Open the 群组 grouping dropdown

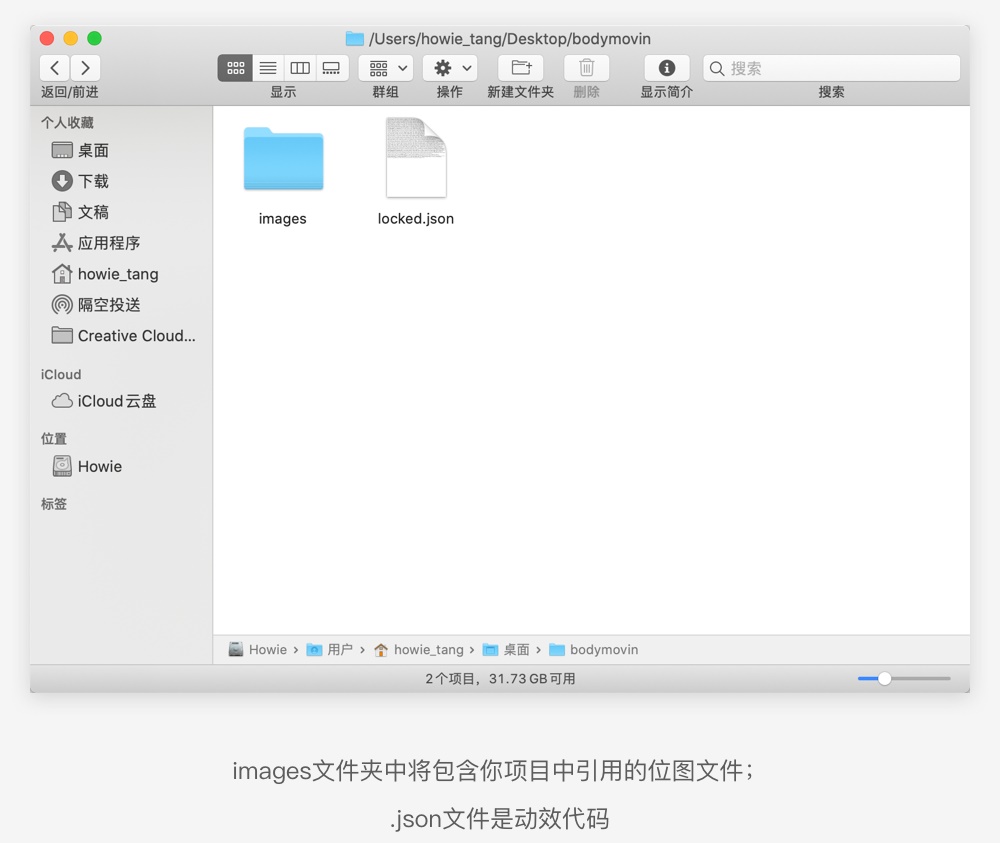click(385, 68)
